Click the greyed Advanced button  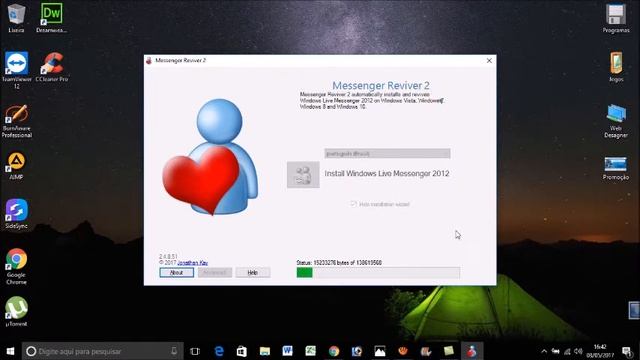pyautogui.click(x=215, y=272)
